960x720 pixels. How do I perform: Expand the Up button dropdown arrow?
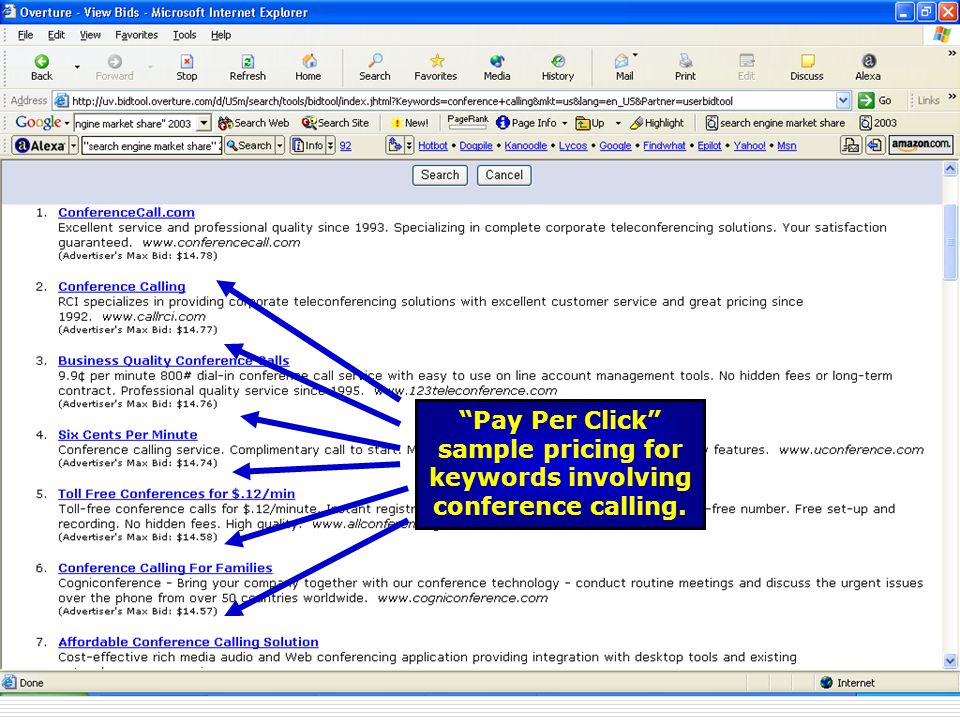click(x=618, y=123)
